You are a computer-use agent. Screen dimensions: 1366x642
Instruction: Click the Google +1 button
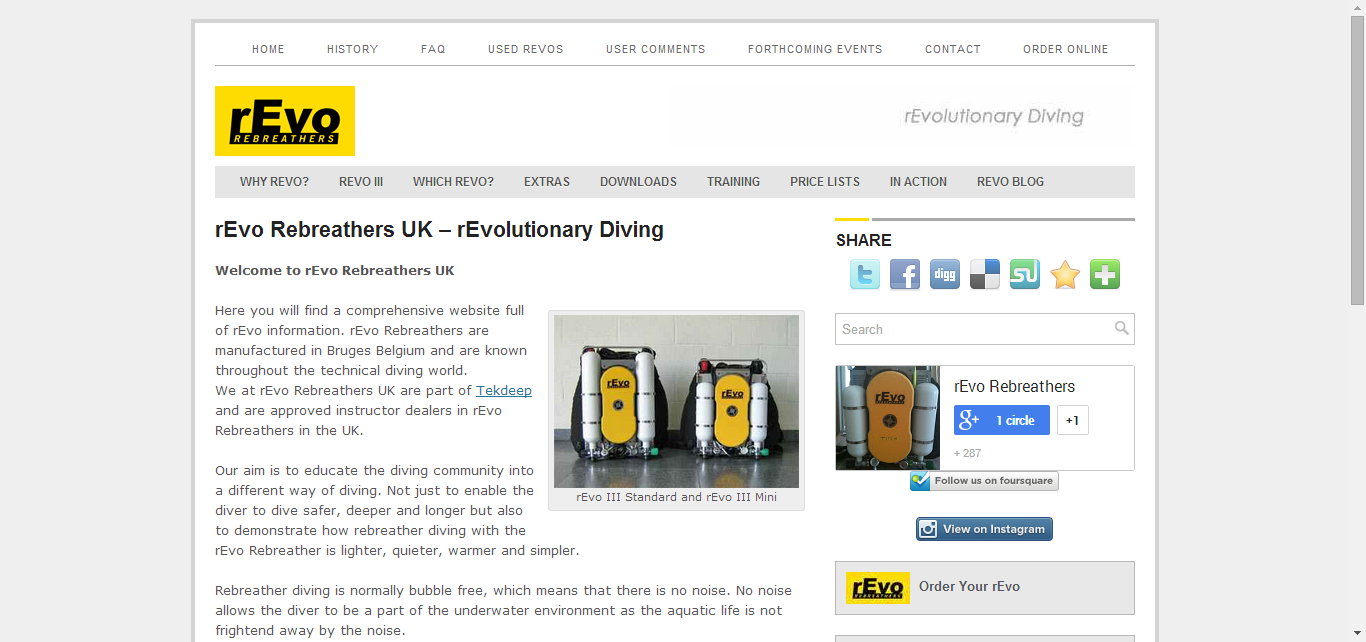click(x=1072, y=420)
